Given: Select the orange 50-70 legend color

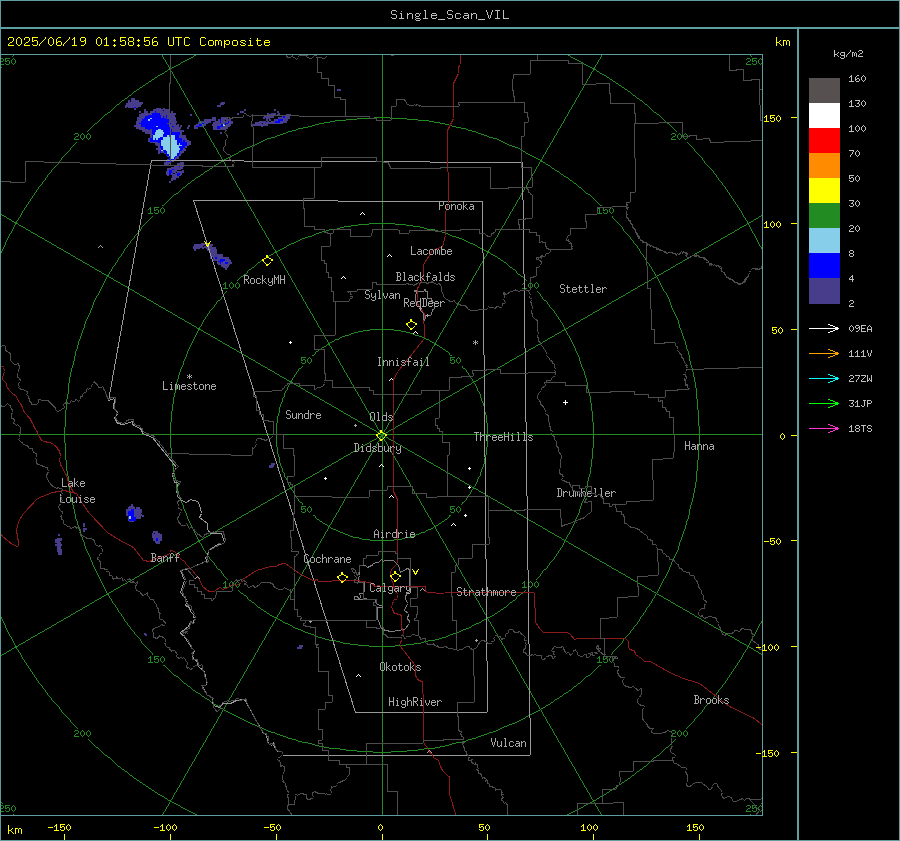Looking at the screenshot, I should (x=824, y=165).
